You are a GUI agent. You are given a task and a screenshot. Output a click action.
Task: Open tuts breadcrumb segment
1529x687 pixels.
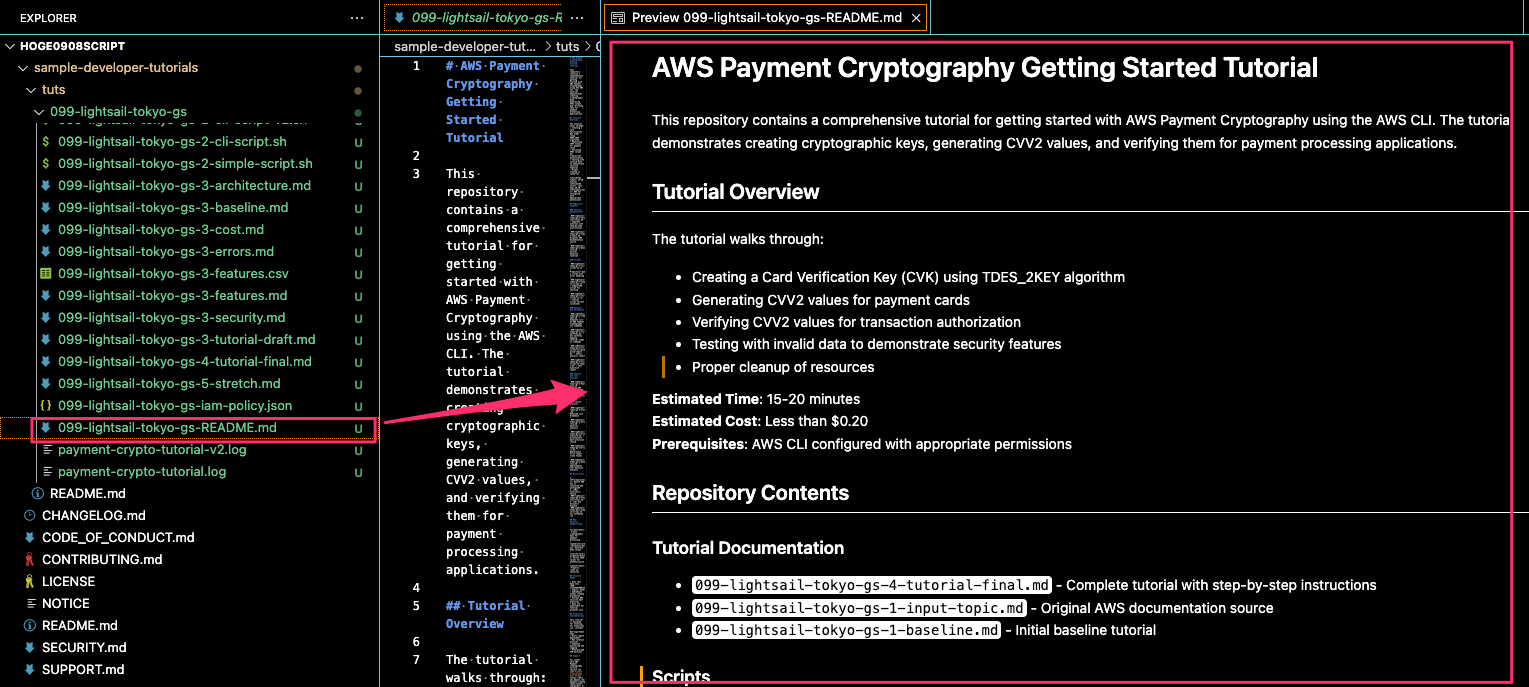pos(567,46)
